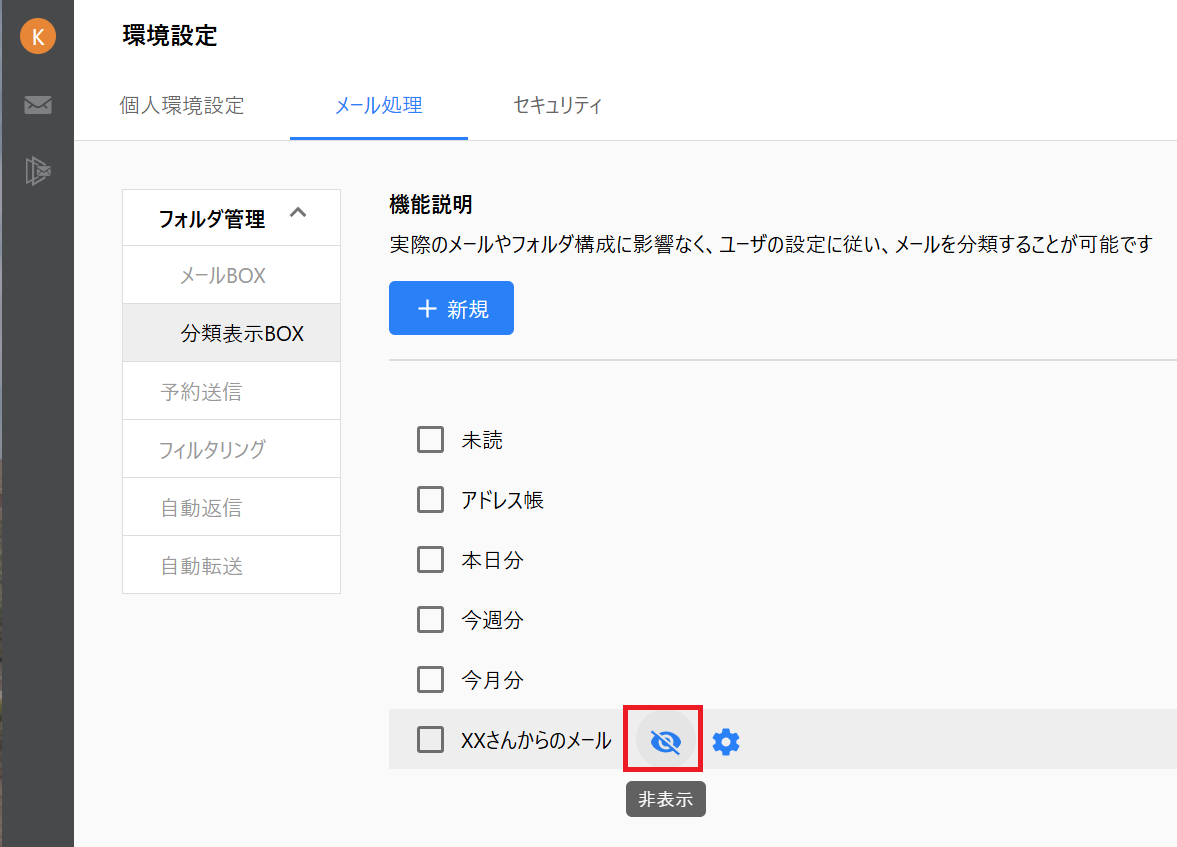1177x847 pixels.
Task: Hide XXさんからのメール with eye icon
Action: coord(665,741)
